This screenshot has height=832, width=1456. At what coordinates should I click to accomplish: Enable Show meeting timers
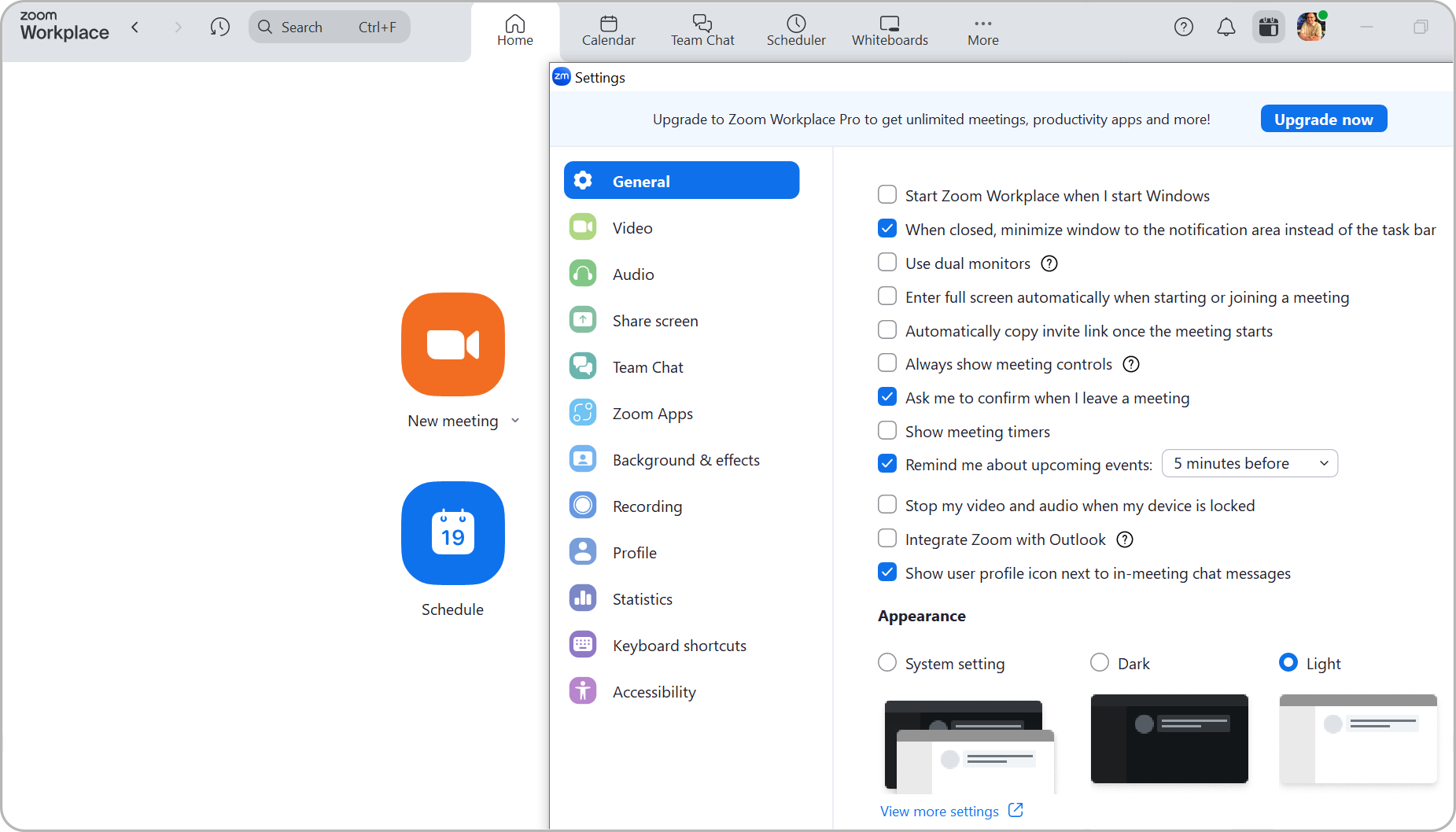[x=887, y=430]
